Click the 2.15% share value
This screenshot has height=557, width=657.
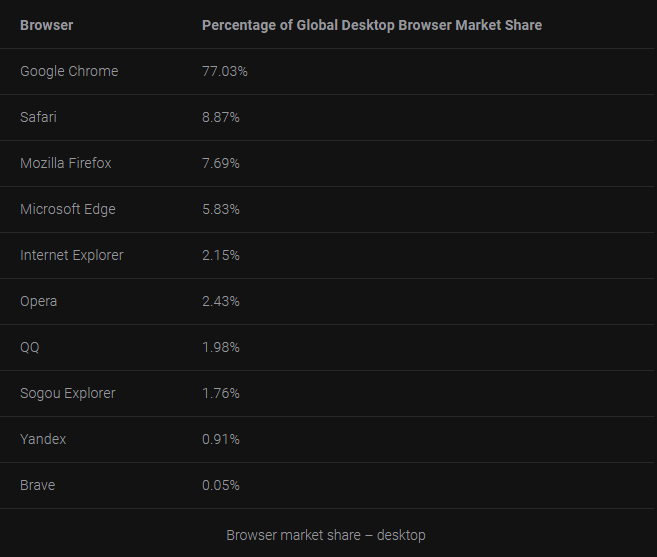point(220,255)
